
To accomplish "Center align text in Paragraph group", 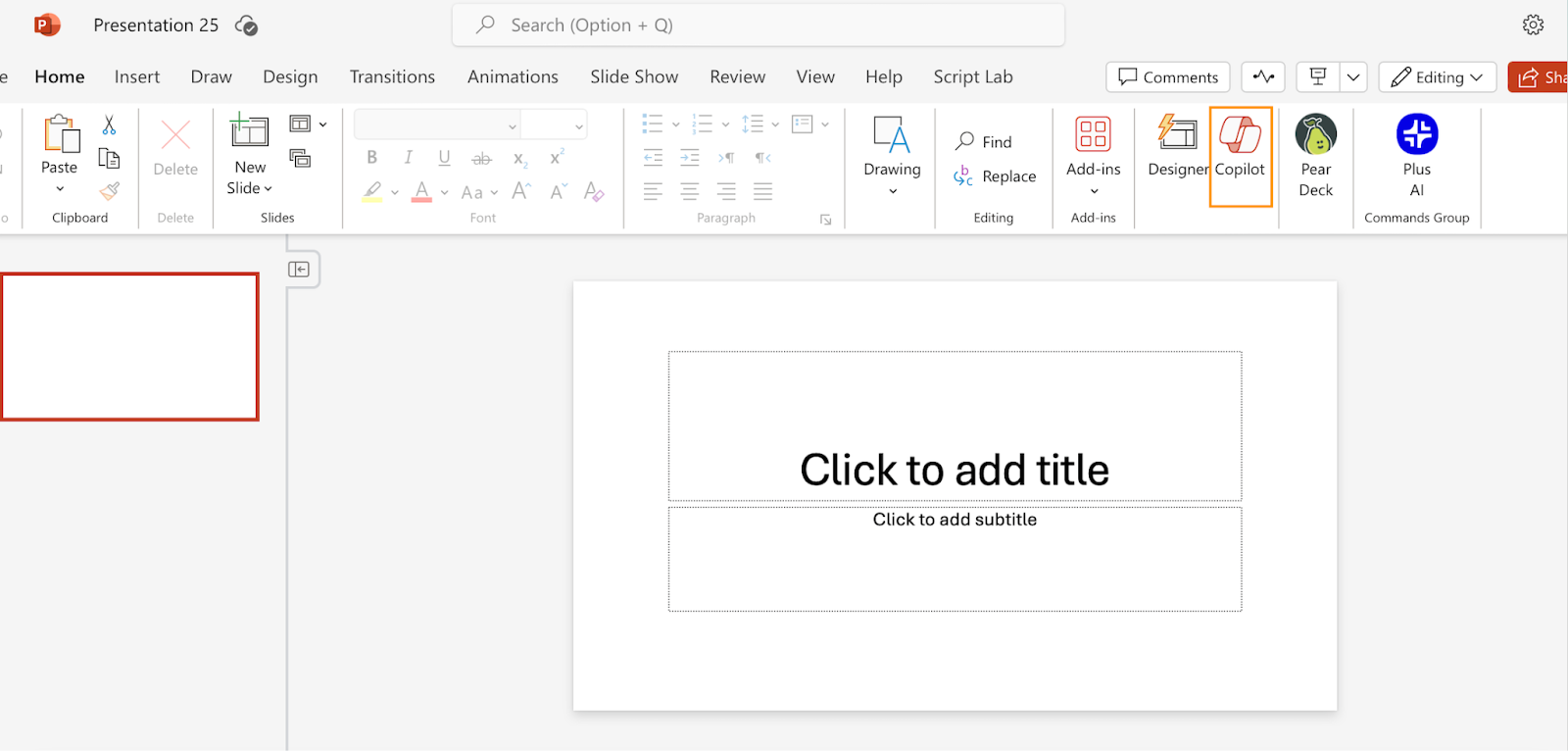I will [x=690, y=191].
